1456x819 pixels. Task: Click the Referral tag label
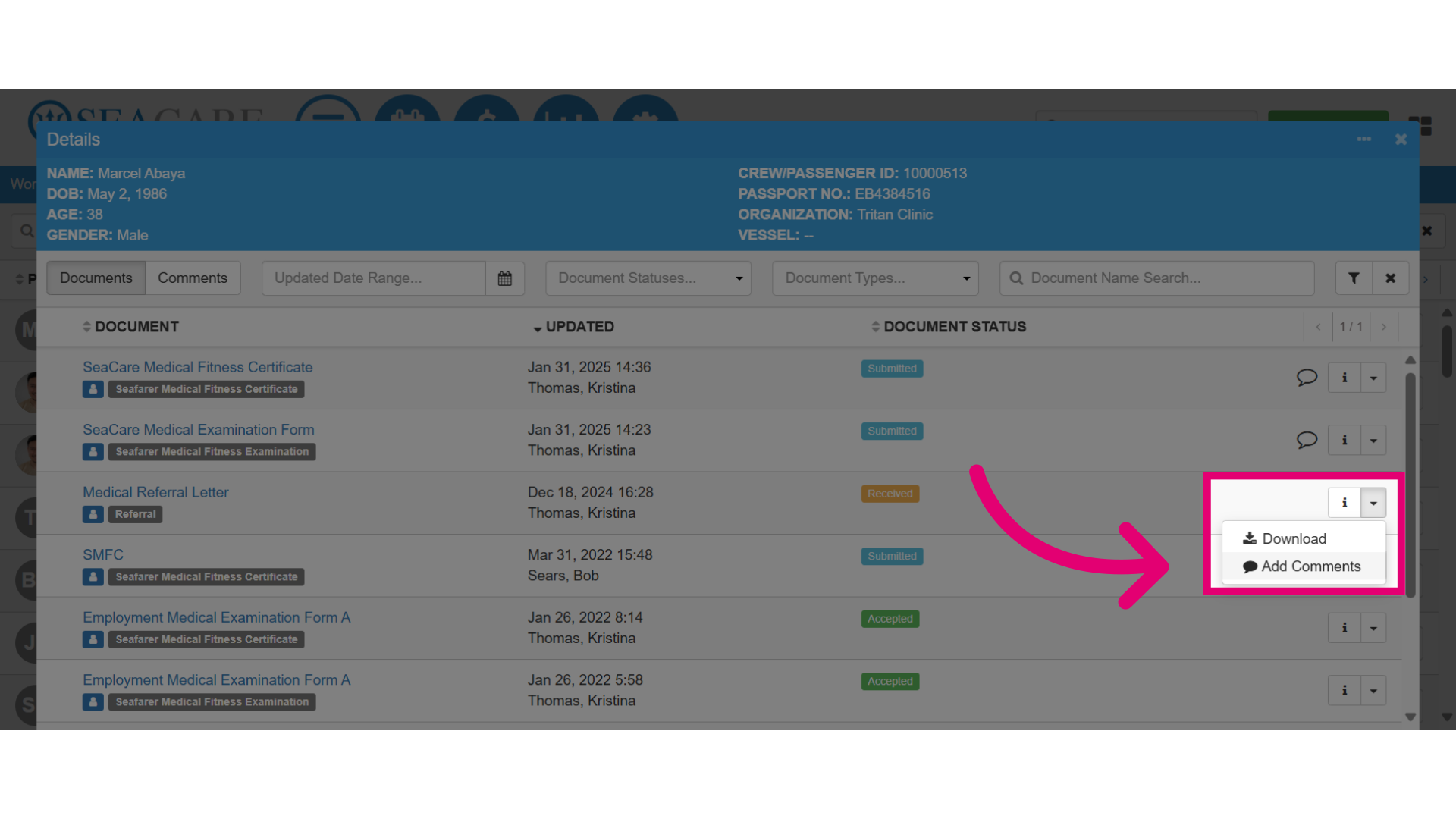click(x=136, y=514)
